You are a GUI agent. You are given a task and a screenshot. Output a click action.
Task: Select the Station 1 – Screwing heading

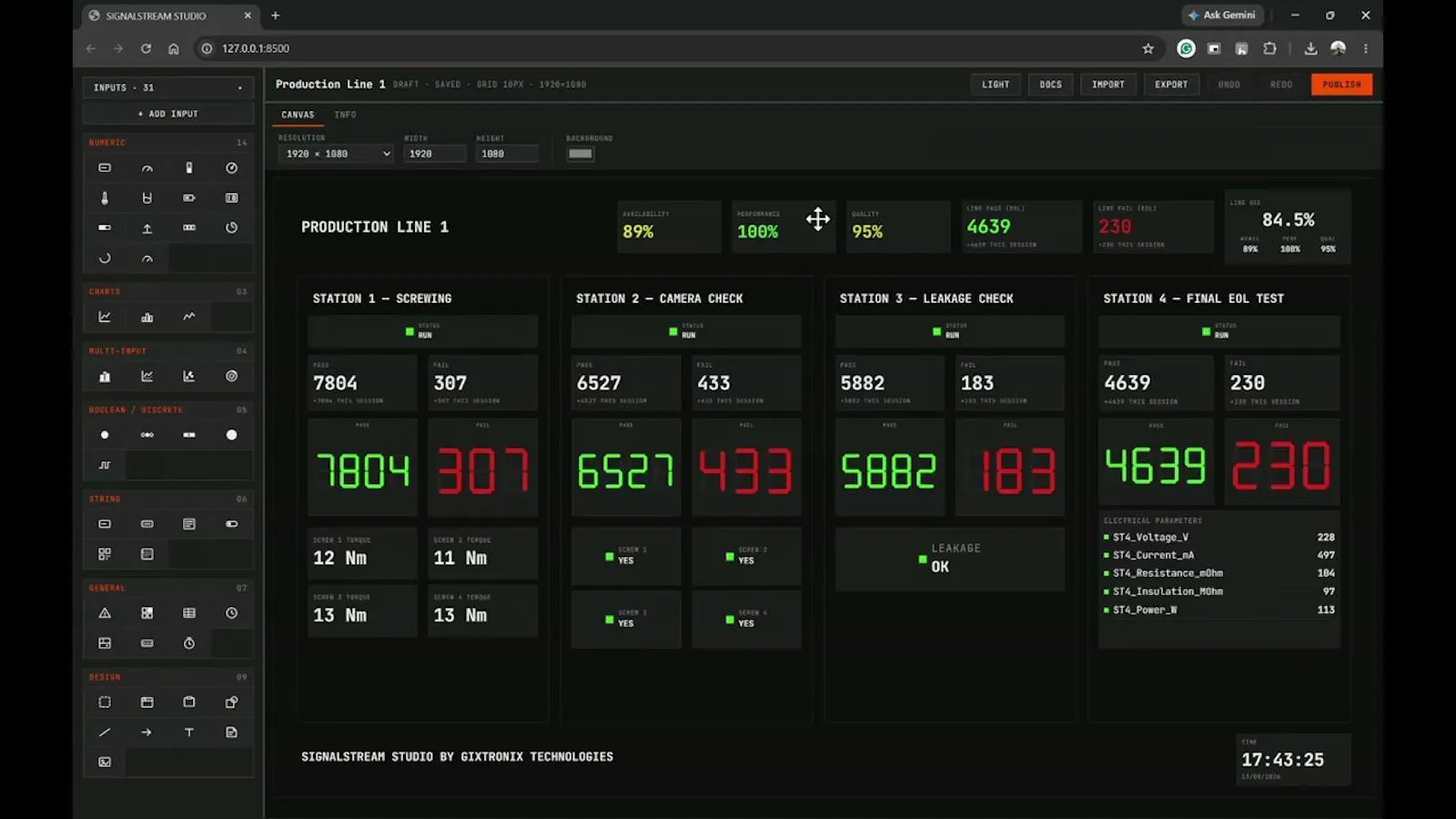(382, 298)
